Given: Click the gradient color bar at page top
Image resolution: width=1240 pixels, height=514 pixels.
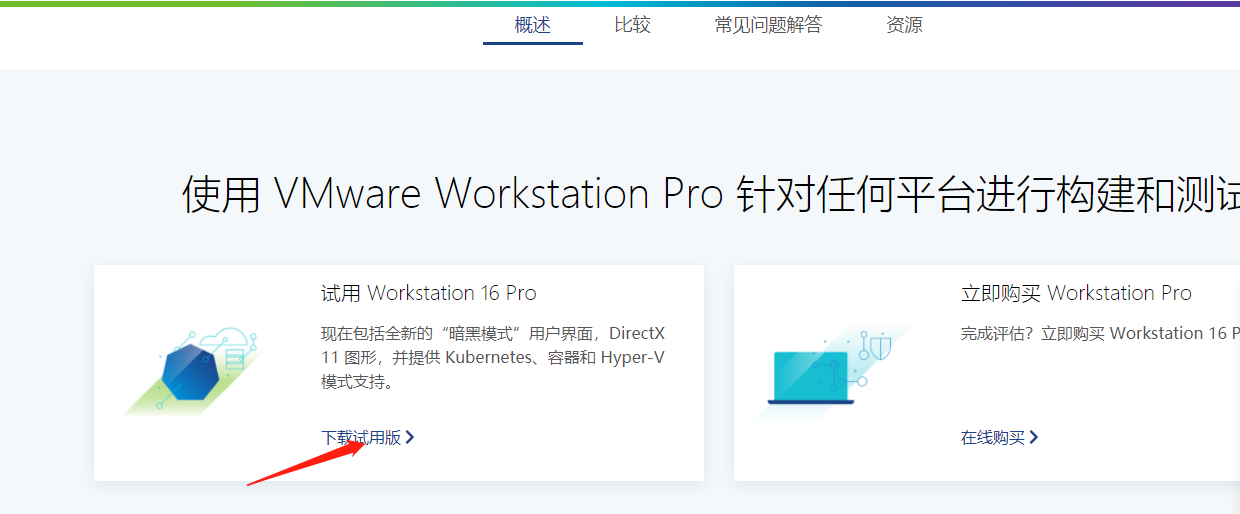Looking at the screenshot, I should point(620,3).
